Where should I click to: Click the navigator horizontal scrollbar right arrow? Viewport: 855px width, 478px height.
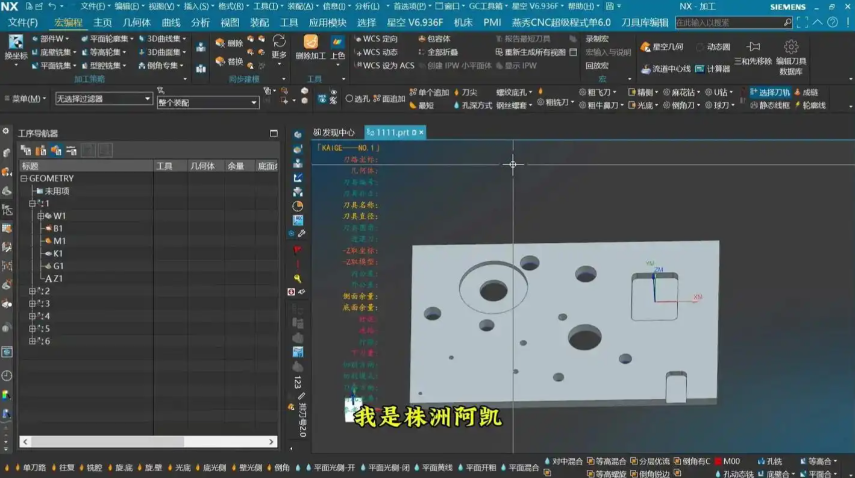pyautogui.click(x=271, y=441)
